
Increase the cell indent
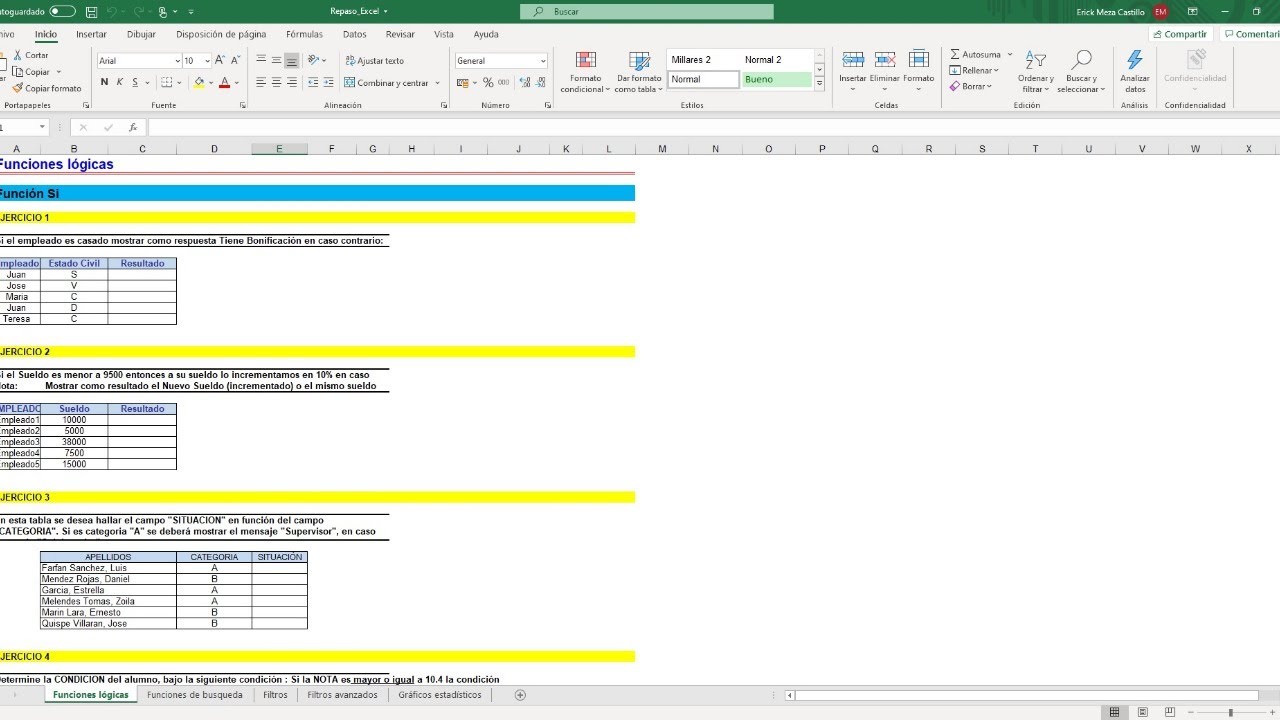click(x=326, y=83)
